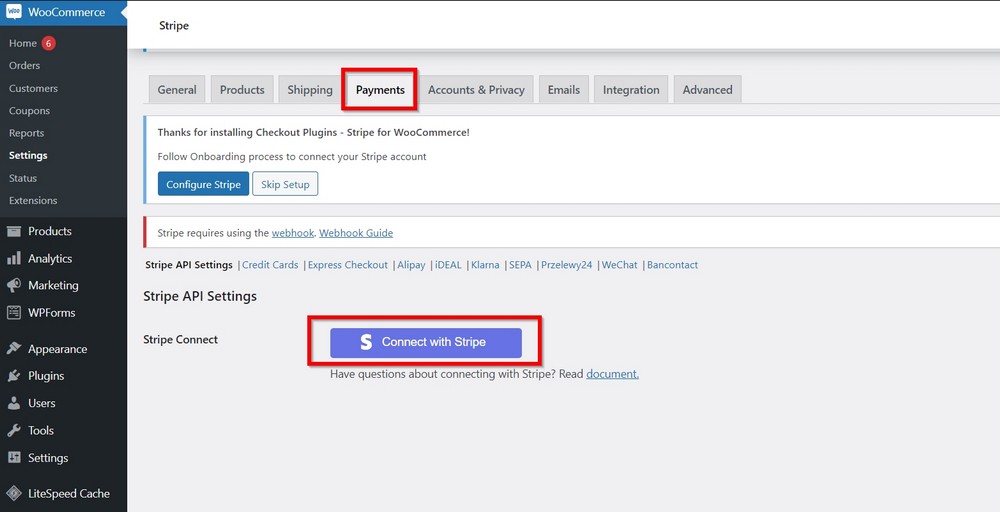
Task: Click the Stripe page title
Action: [173, 26]
